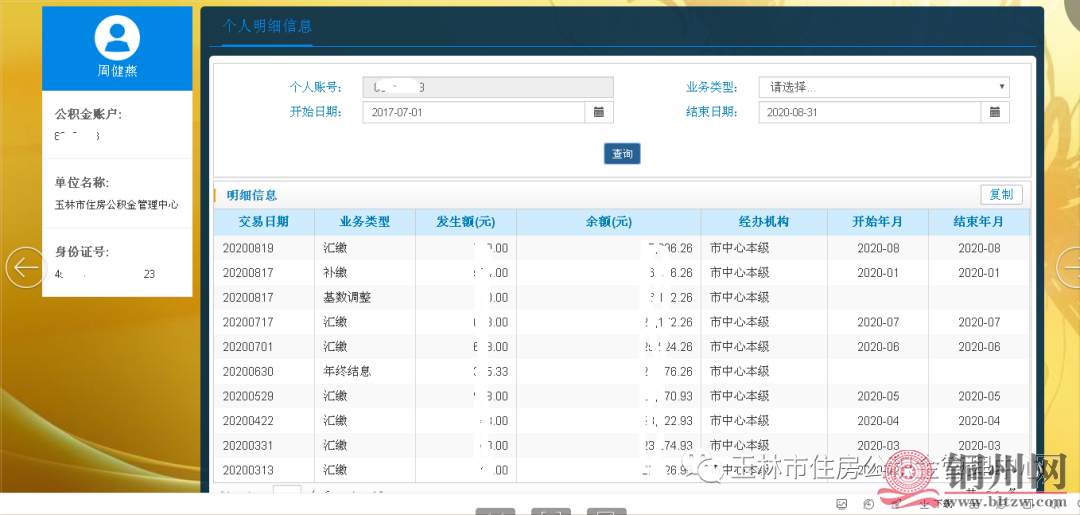
Task: Open calendar picker for 结束日期
Action: pos(994,112)
